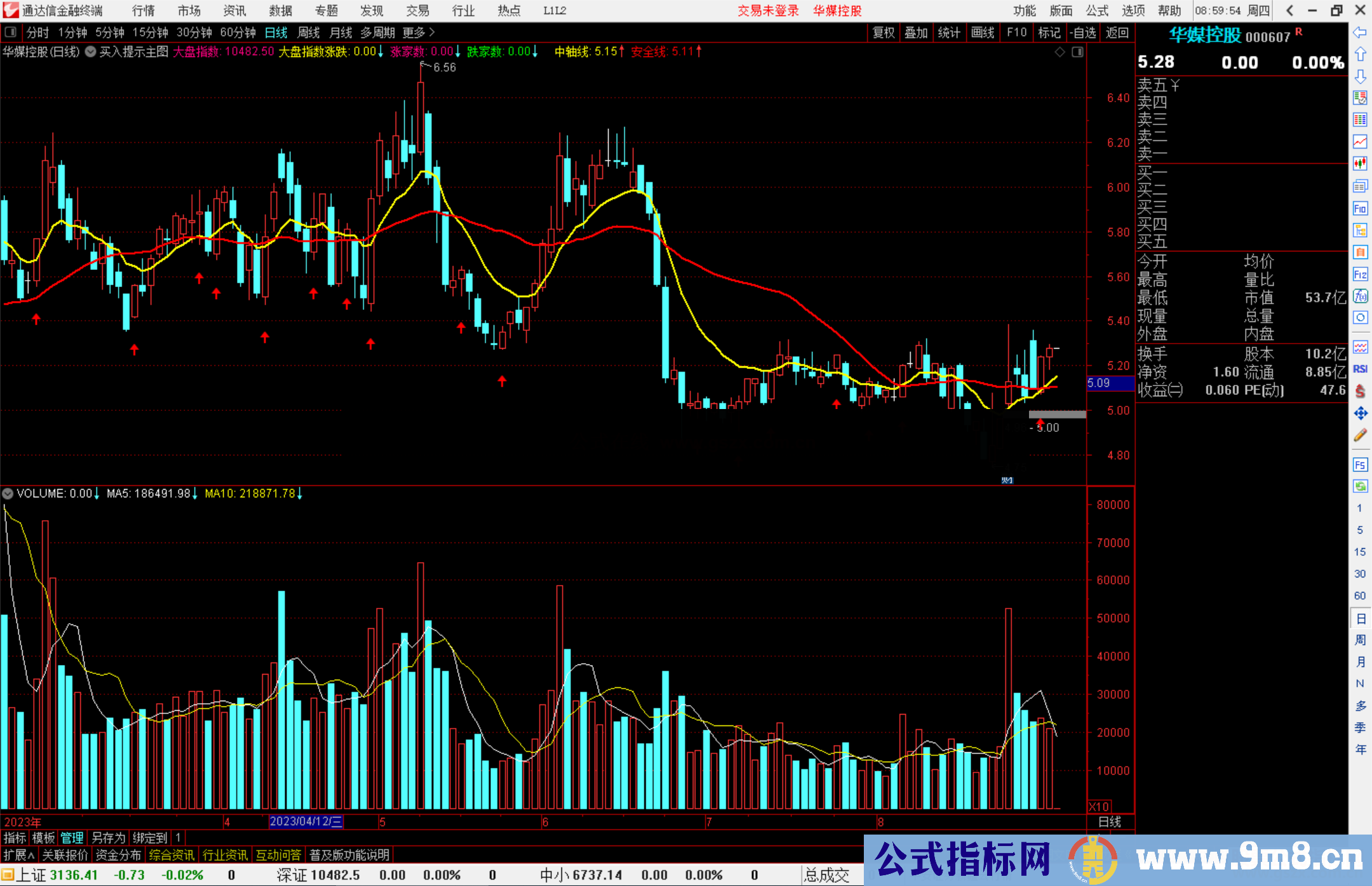Open the 标记 mark menu
This screenshot has height=886, width=1372.
pyautogui.click(x=1049, y=32)
